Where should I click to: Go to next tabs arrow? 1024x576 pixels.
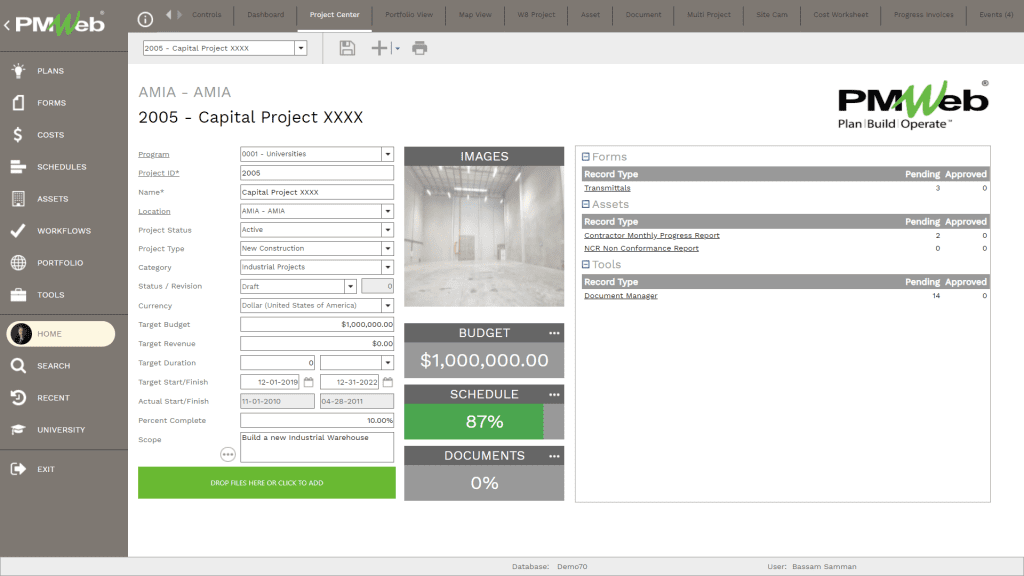click(180, 14)
